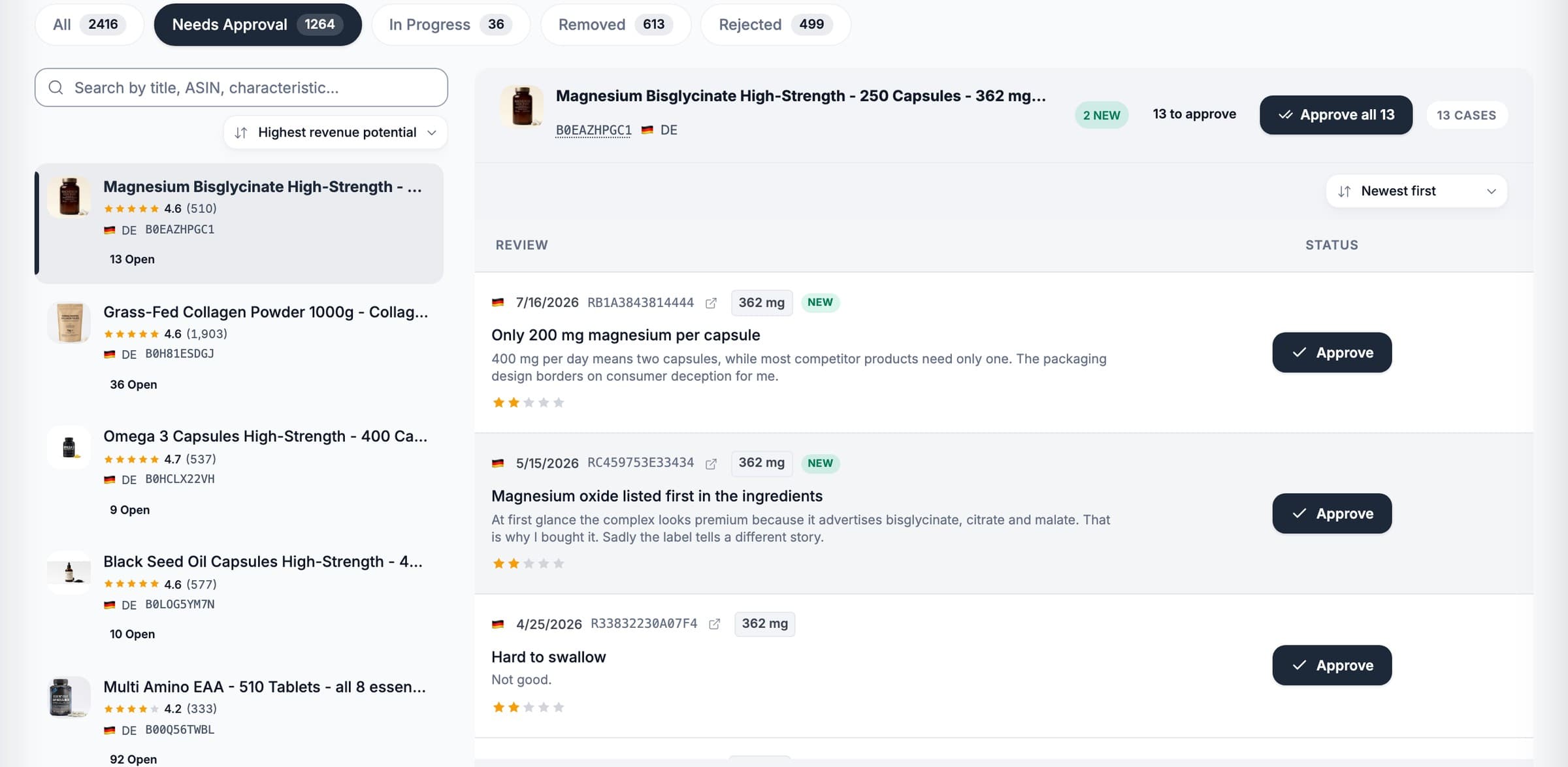1568x767 pixels.
Task: Select Multi Amino EAA thumbnail
Action: click(x=69, y=697)
